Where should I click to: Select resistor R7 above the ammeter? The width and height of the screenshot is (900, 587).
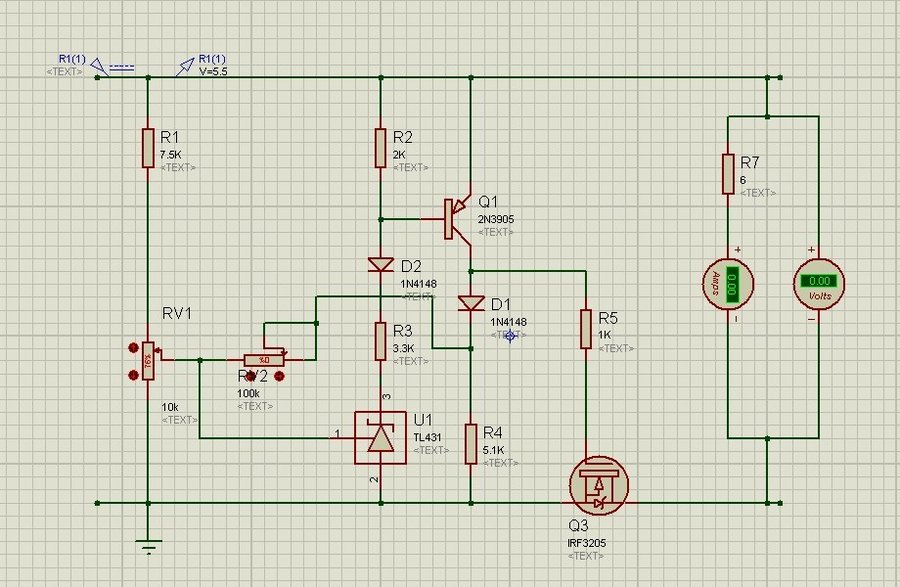tap(727, 174)
